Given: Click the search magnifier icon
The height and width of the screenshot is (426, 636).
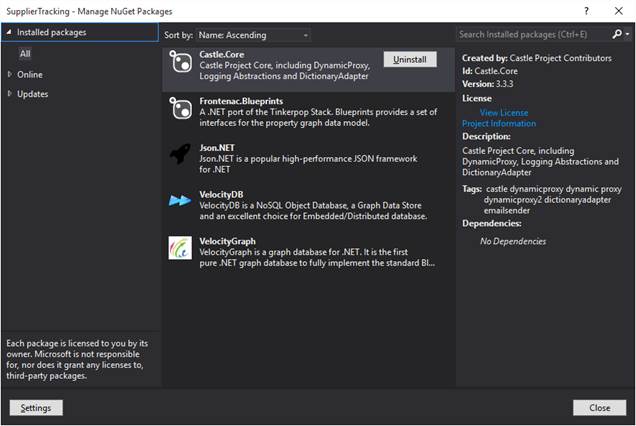Looking at the screenshot, I should 617,34.
